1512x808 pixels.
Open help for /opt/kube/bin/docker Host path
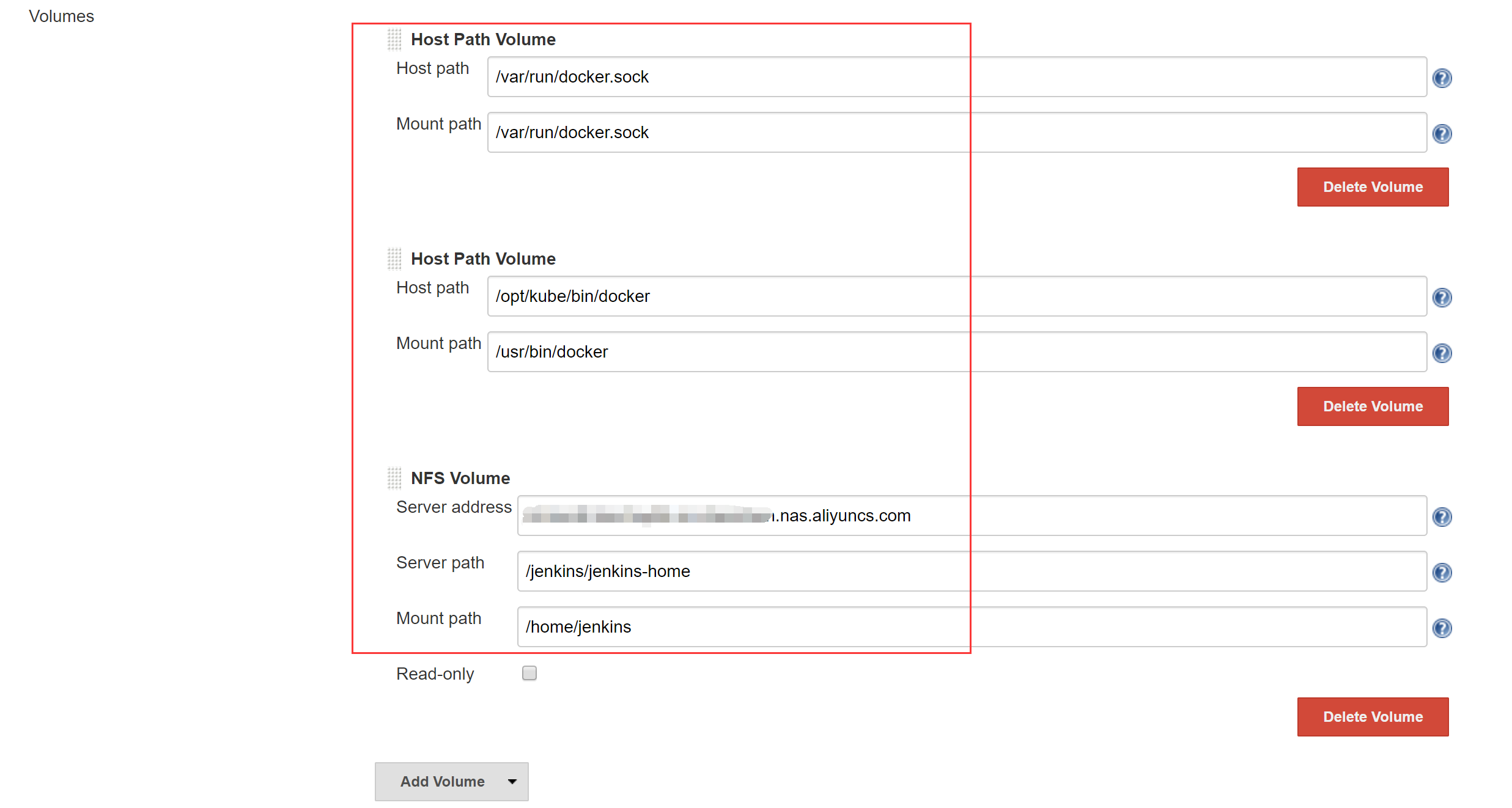click(x=1442, y=297)
